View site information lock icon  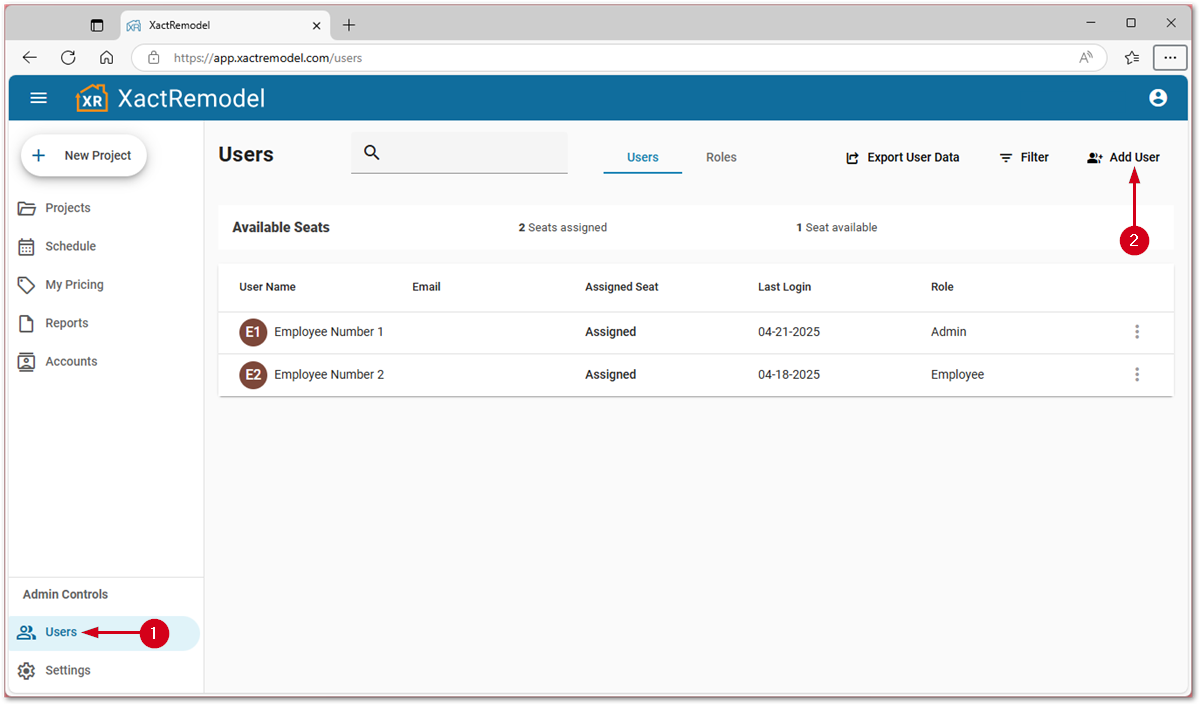153,58
